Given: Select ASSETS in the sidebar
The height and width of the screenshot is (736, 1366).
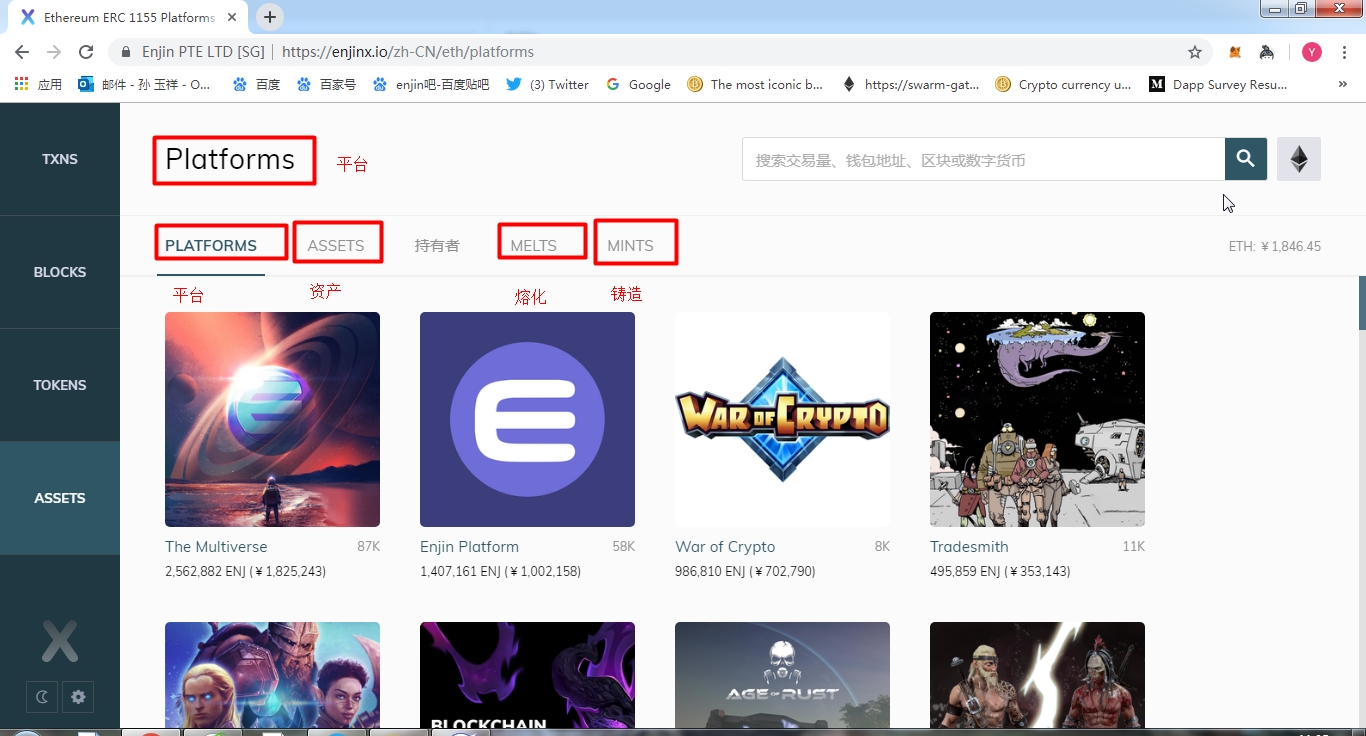Looking at the screenshot, I should tap(60, 498).
